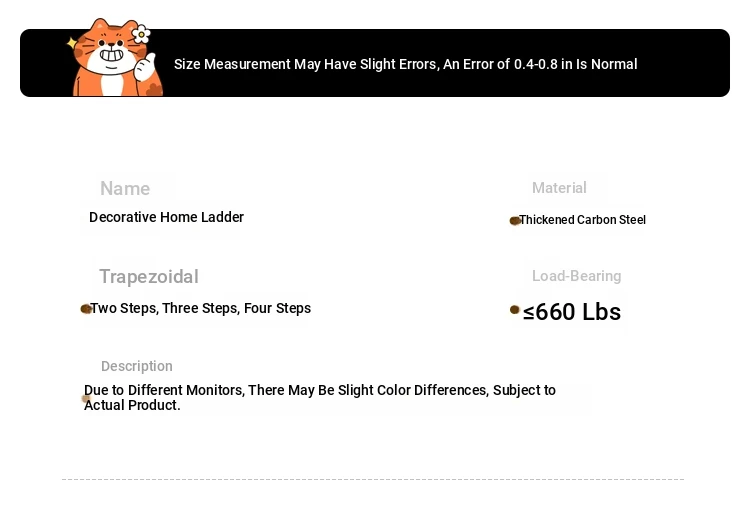Image resolution: width=750 pixels, height=518 pixels.
Task: Click the Name heading label
Action: [125, 188]
